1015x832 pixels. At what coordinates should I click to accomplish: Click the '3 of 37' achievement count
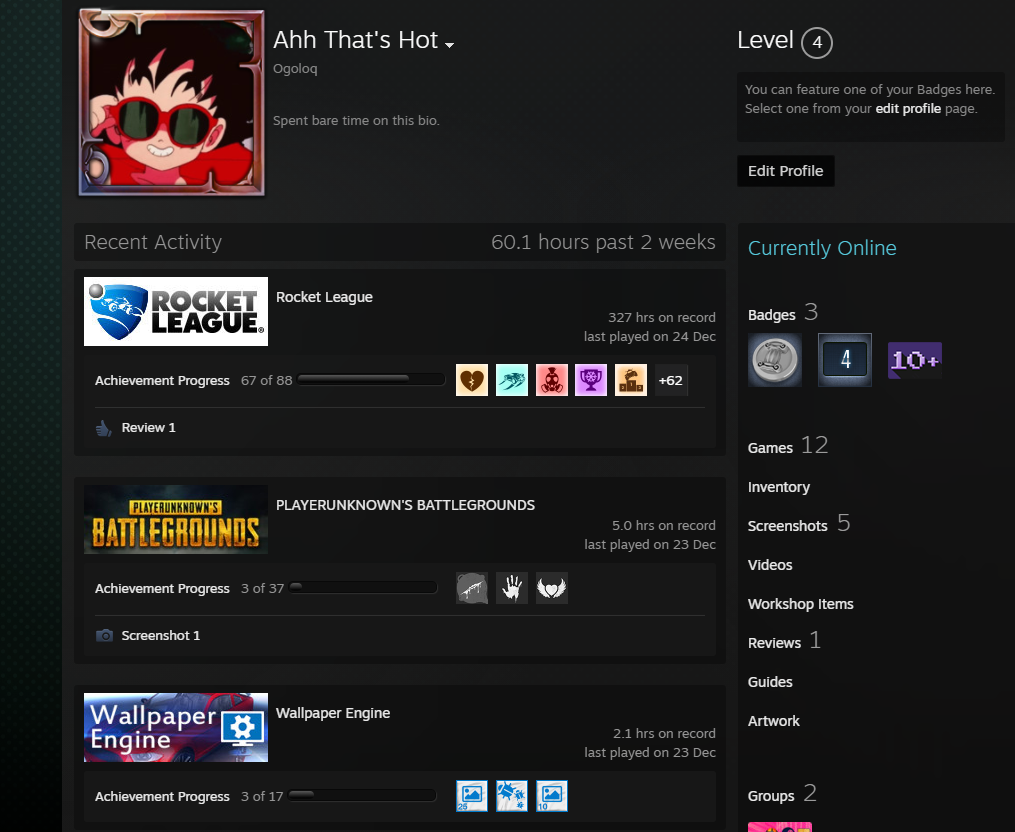(x=263, y=589)
